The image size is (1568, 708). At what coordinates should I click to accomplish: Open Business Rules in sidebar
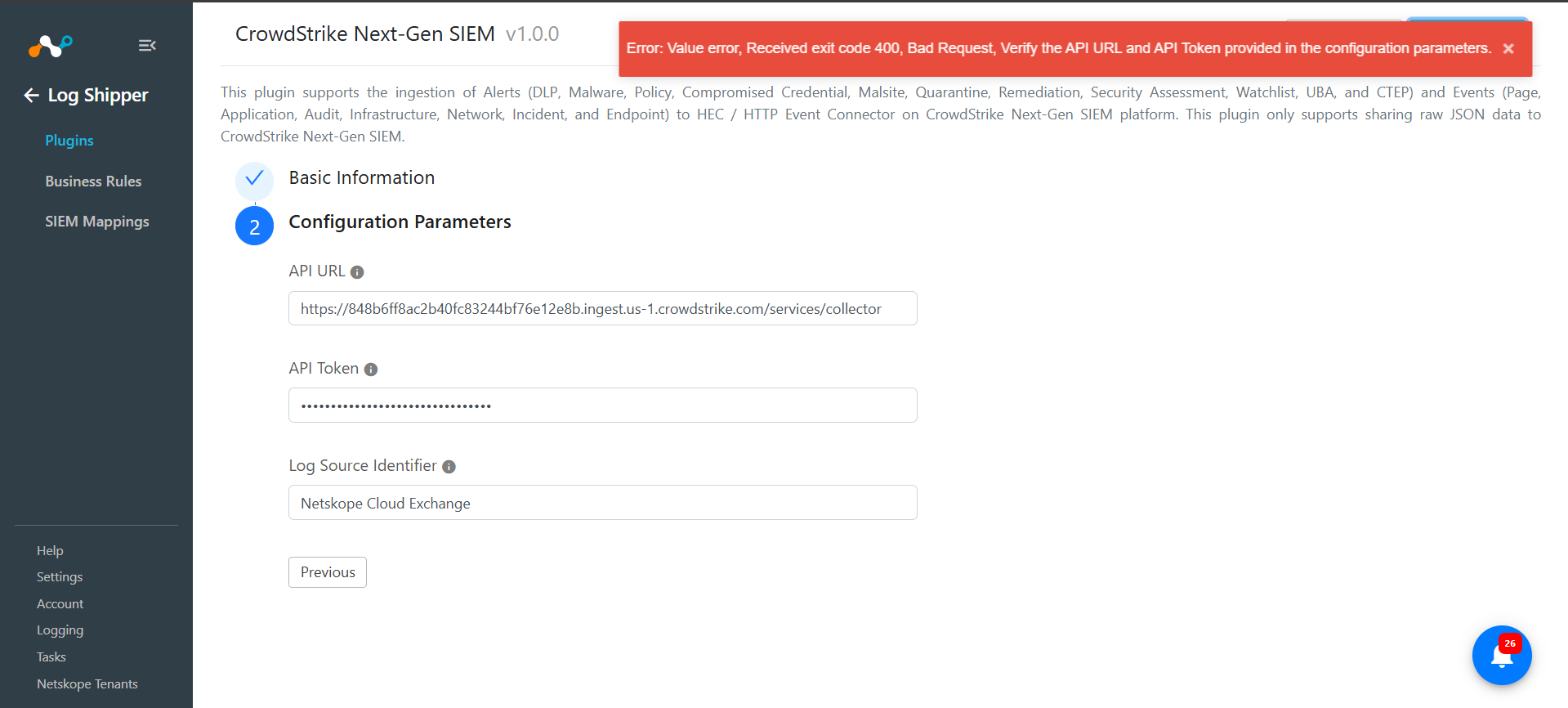(93, 181)
